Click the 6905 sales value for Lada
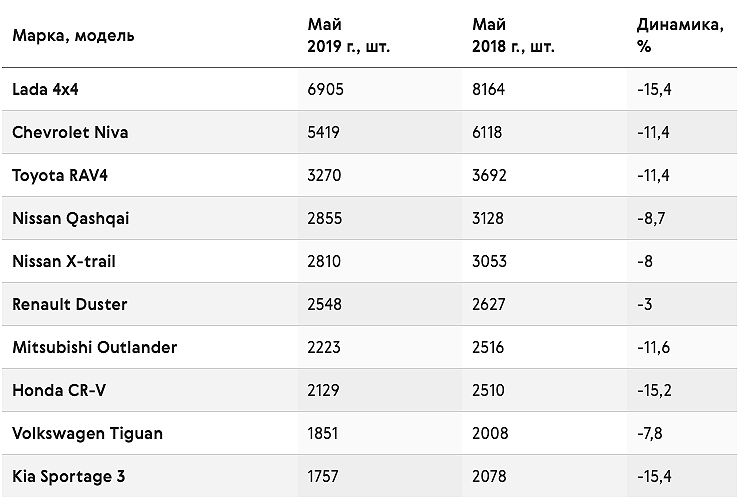 point(325,89)
